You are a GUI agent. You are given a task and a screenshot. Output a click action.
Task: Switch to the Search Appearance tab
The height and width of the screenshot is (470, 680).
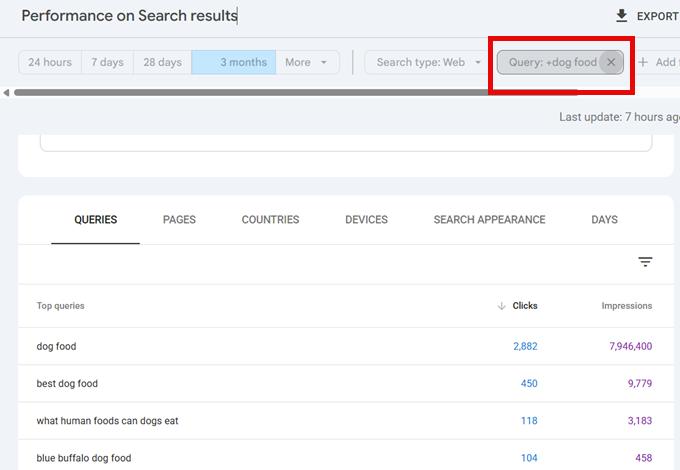coord(489,220)
